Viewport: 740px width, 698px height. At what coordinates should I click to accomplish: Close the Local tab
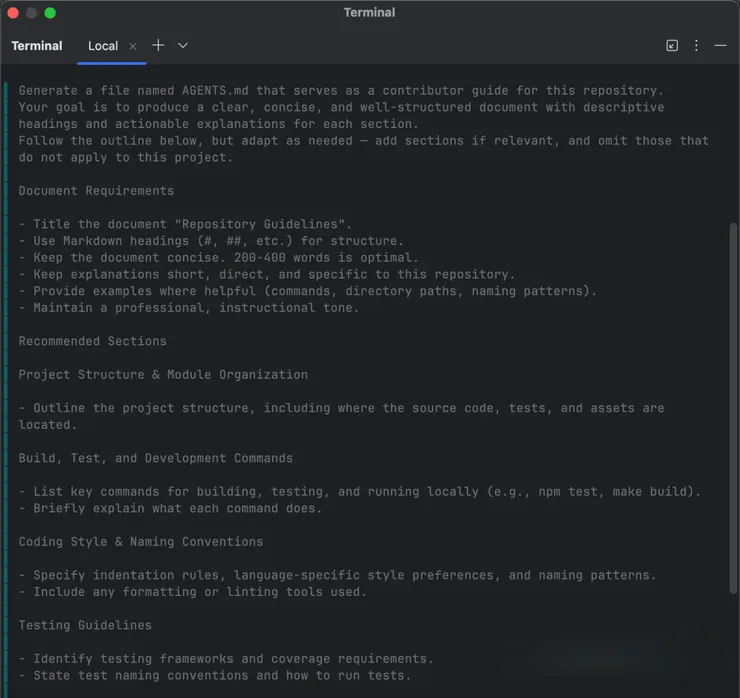coord(133,46)
